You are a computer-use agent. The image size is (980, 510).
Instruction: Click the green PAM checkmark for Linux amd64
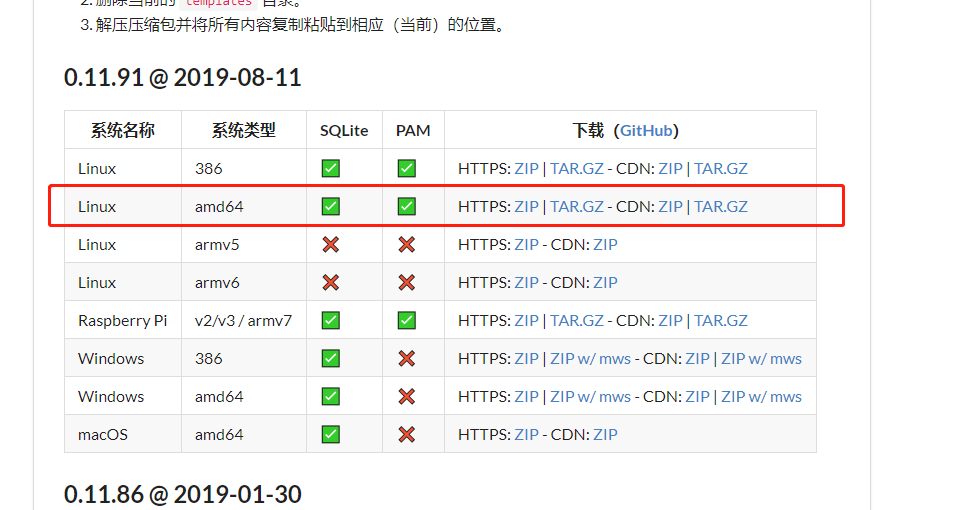pos(407,206)
